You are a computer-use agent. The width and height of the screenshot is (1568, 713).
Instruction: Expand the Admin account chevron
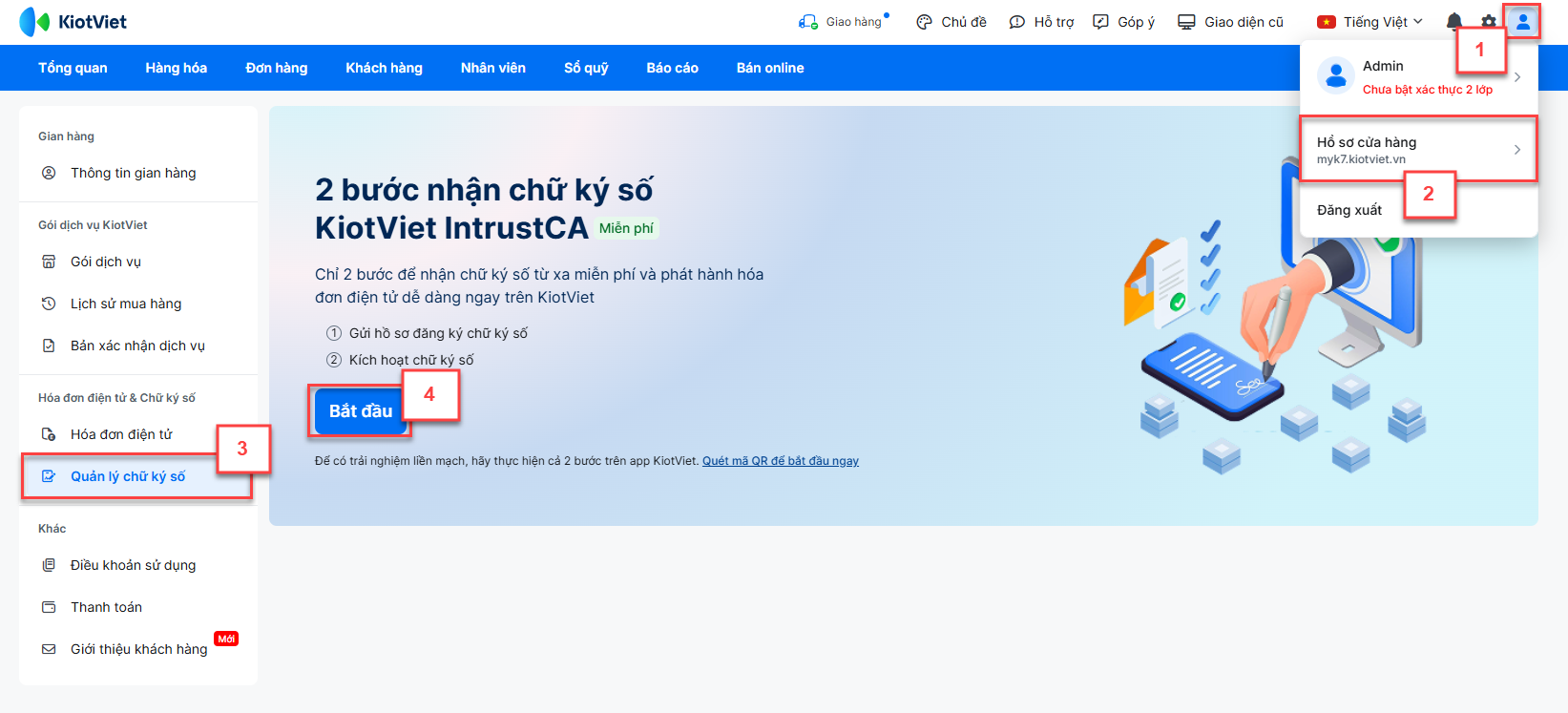click(1517, 77)
